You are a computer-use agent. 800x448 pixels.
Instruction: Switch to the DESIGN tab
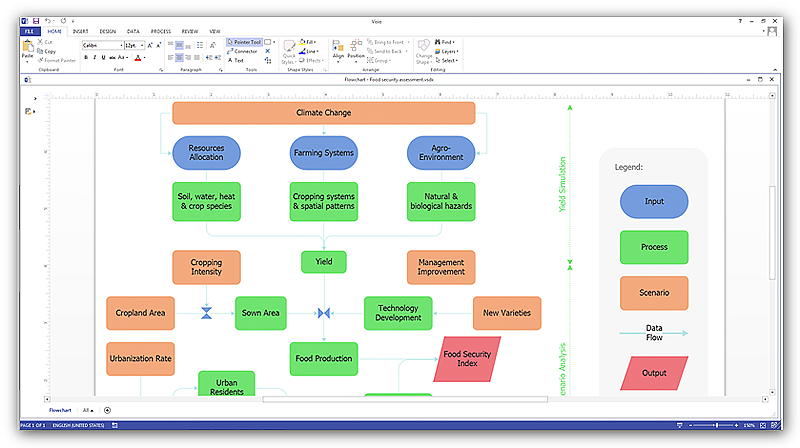107,31
